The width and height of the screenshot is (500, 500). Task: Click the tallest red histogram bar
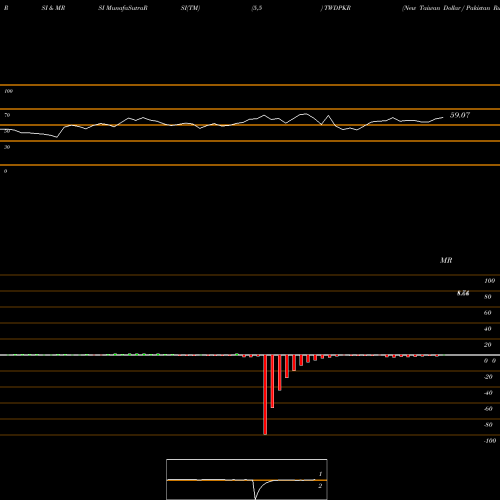tap(265, 395)
